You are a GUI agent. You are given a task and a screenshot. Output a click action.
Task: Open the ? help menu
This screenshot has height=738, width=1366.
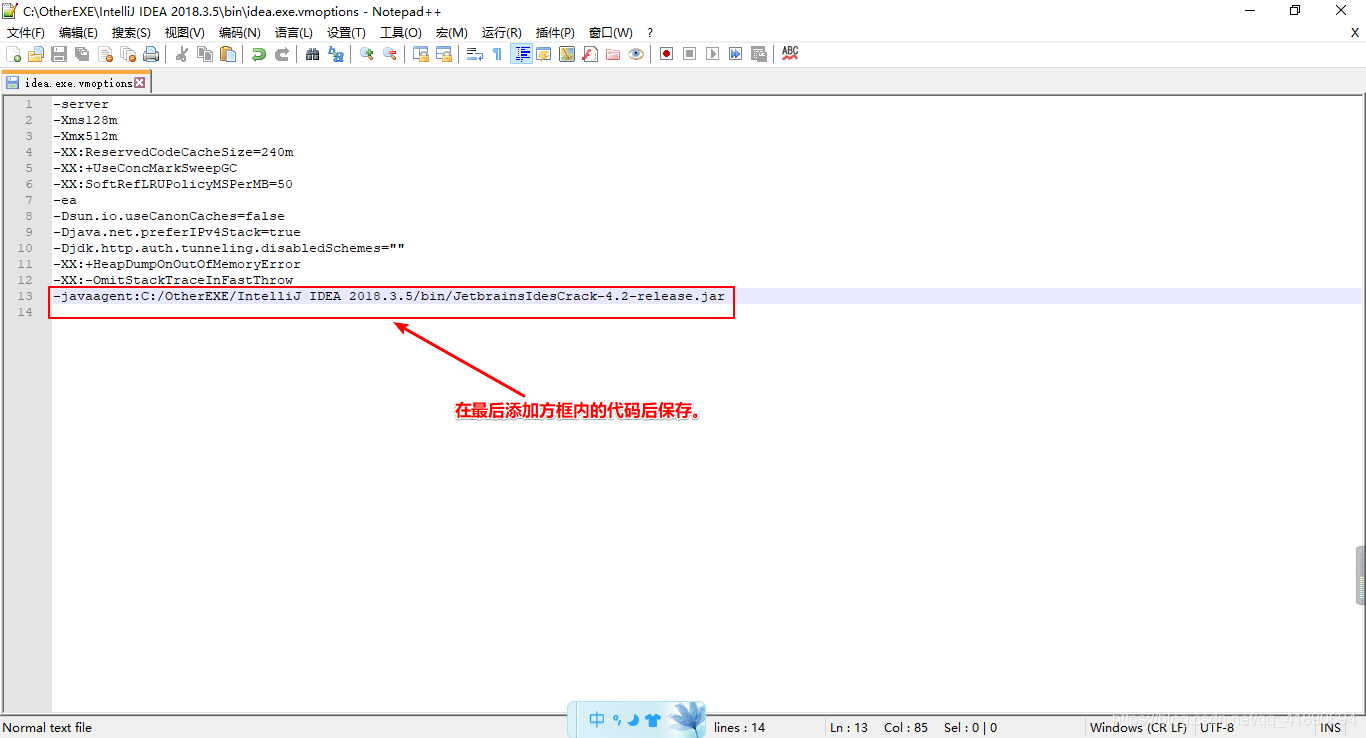650,33
